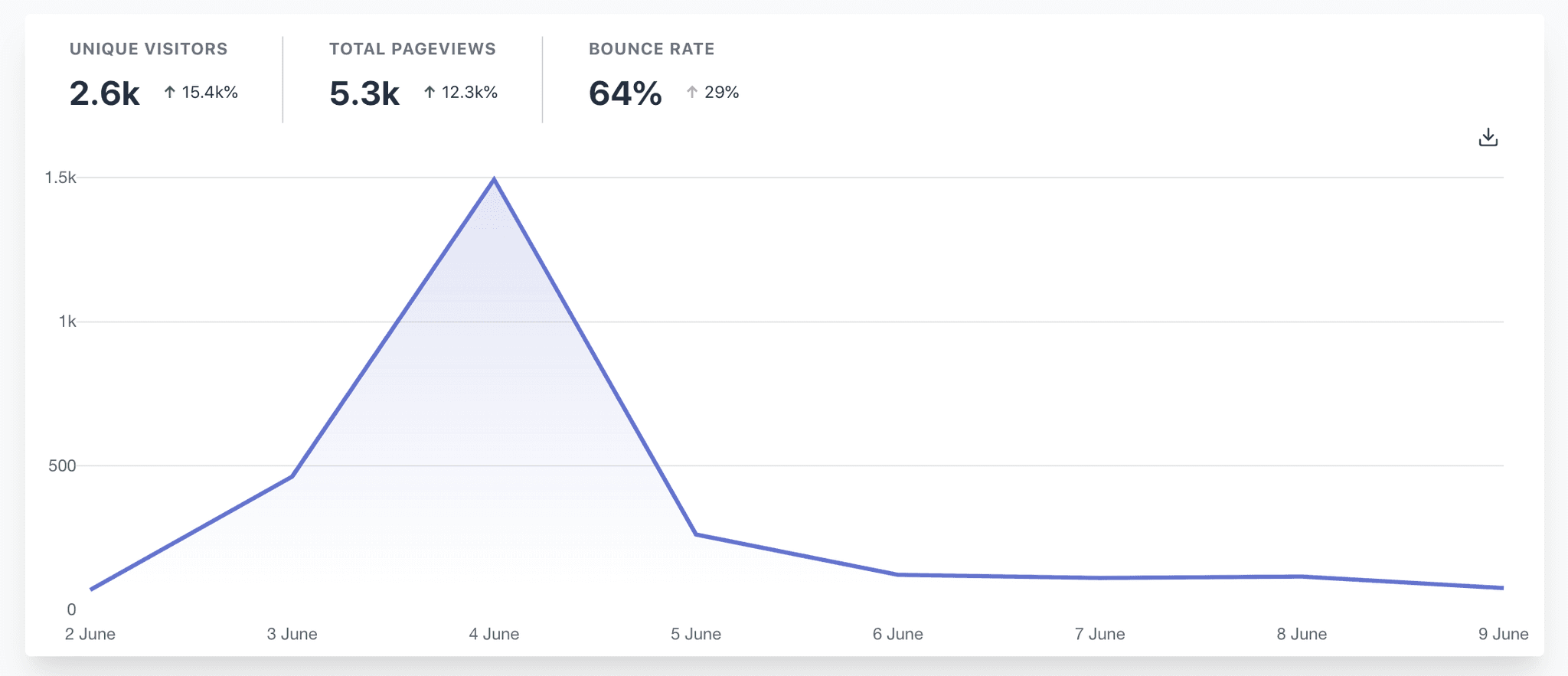Screen dimensions: 1568x676
Task: Click the 1k y-axis label
Action: pyautogui.click(x=67, y=322)
